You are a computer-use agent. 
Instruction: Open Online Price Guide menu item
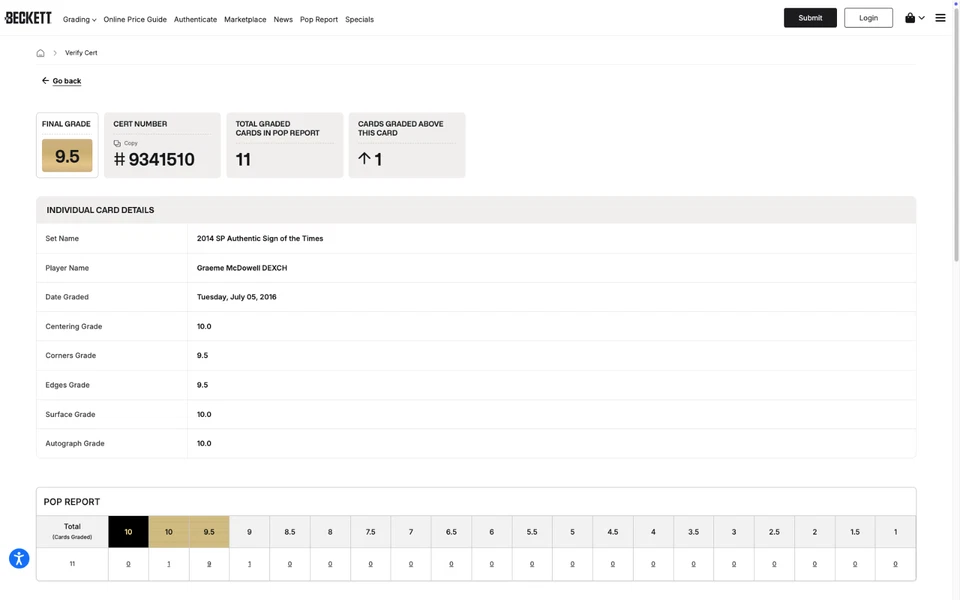coord(135,19)
